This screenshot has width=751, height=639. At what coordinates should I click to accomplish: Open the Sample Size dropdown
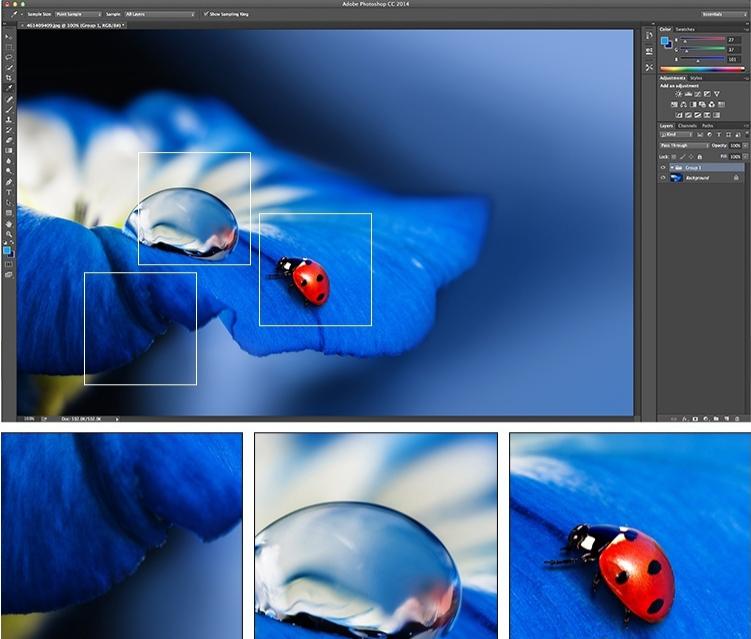(77, 14)
